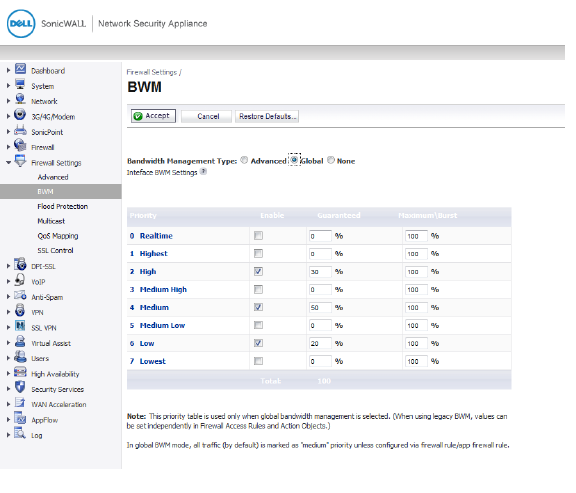Click the 3G/4G/Modem icon

tap(20, 115)
